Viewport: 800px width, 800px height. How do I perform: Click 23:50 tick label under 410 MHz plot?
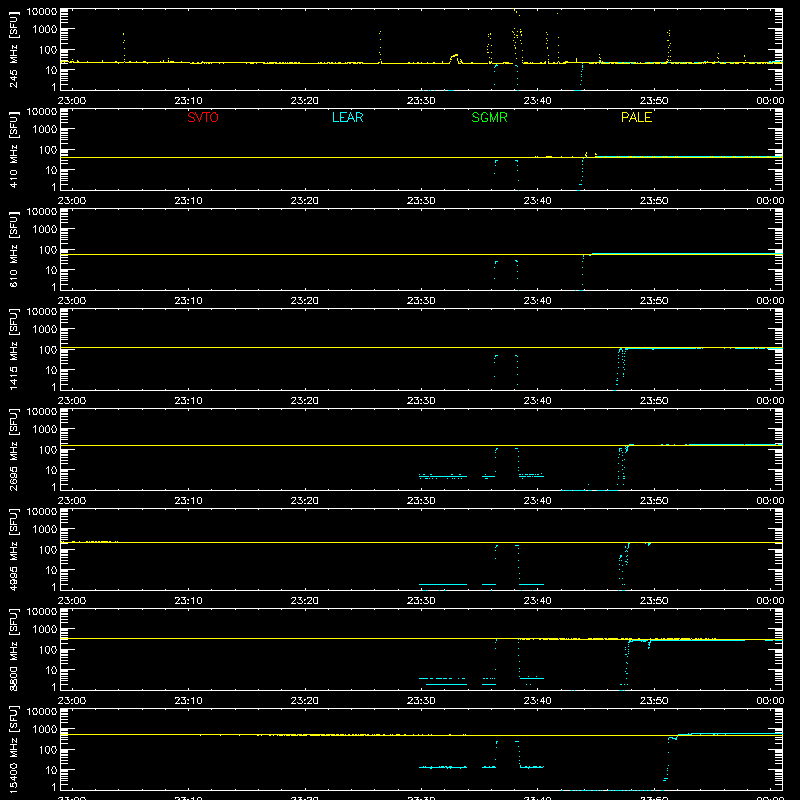(x=654, y=201)
